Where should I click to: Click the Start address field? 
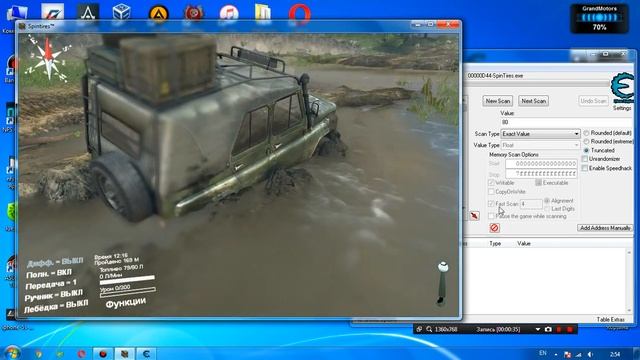[x=541, y=164]
